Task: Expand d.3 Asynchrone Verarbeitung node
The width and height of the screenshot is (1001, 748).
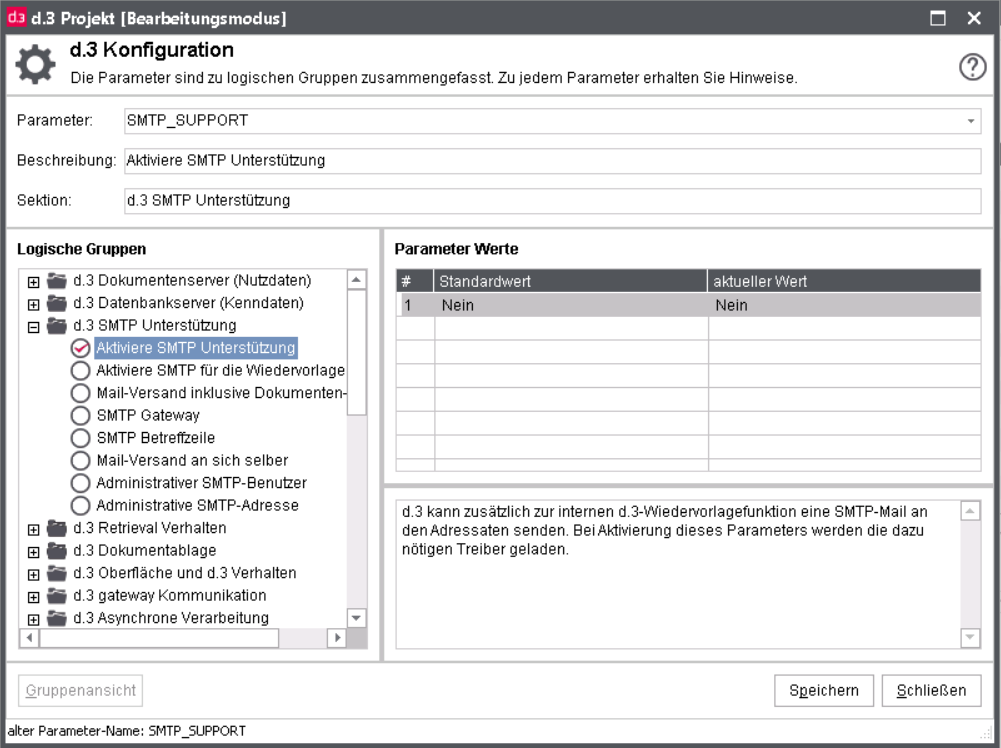Action: click(x=34, y=619)
